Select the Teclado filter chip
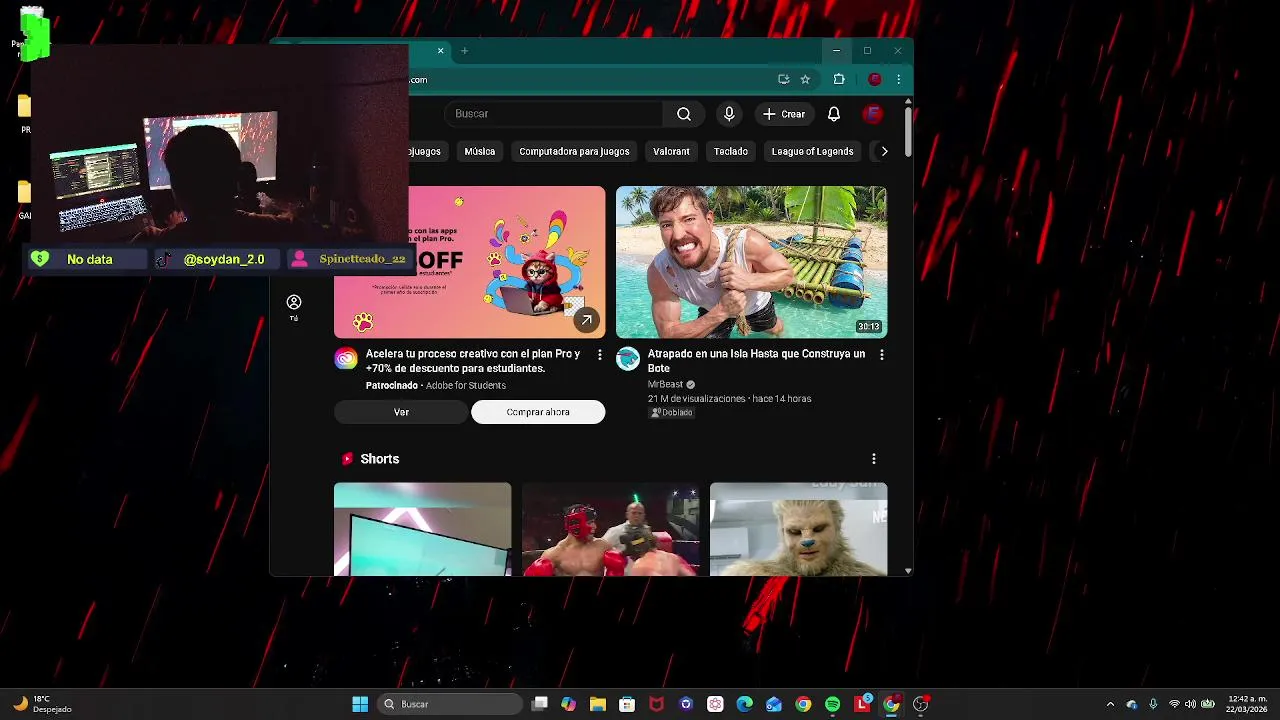1280x720 pixels. (730, 151)
